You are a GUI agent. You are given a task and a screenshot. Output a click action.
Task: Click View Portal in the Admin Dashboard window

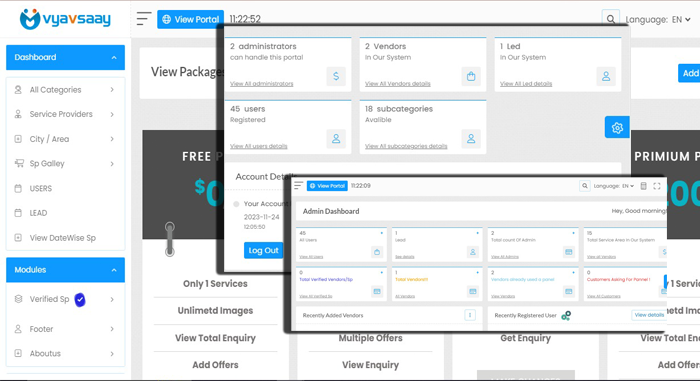327,186
